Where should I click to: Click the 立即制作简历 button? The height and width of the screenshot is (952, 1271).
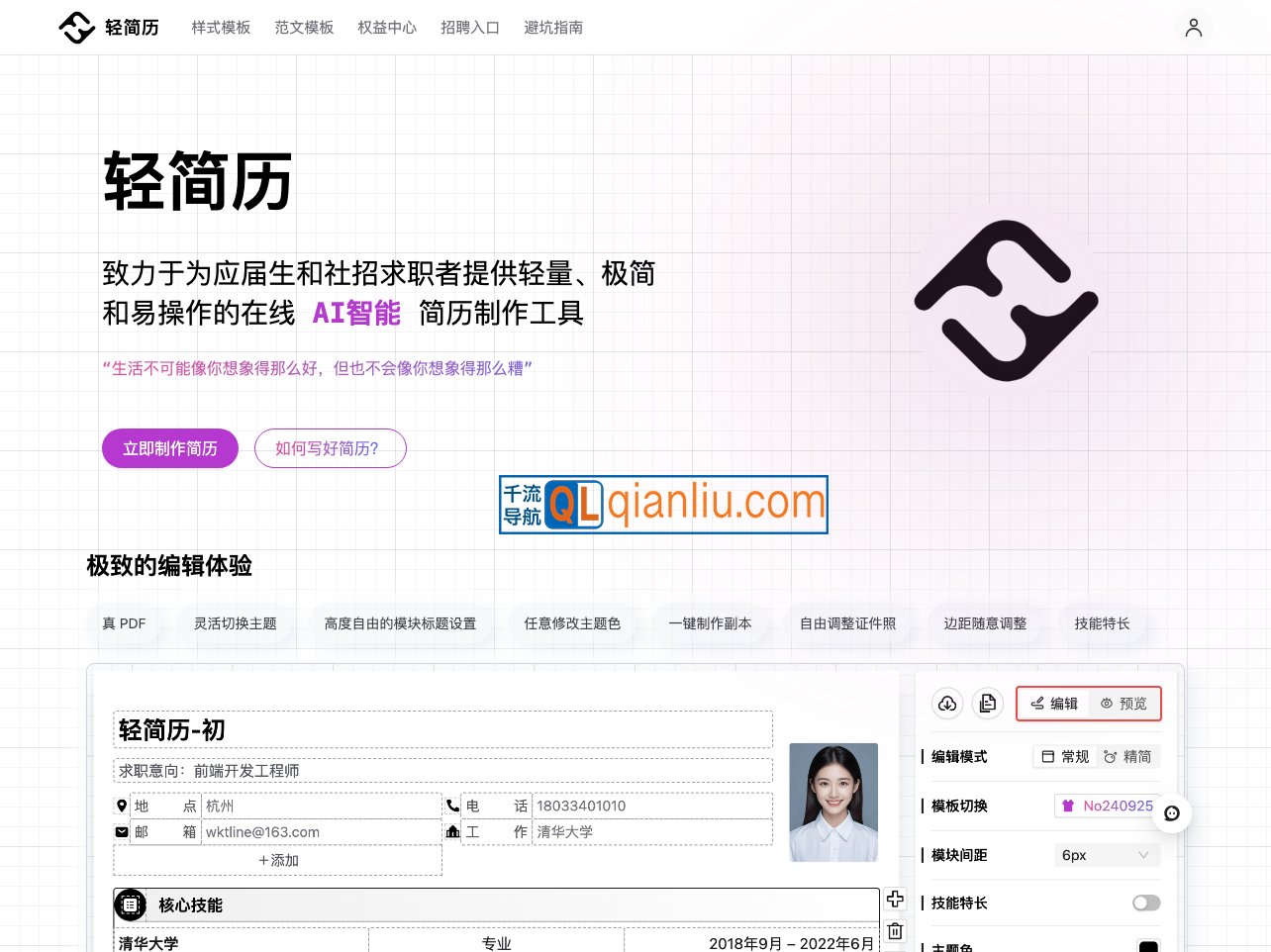169,448
